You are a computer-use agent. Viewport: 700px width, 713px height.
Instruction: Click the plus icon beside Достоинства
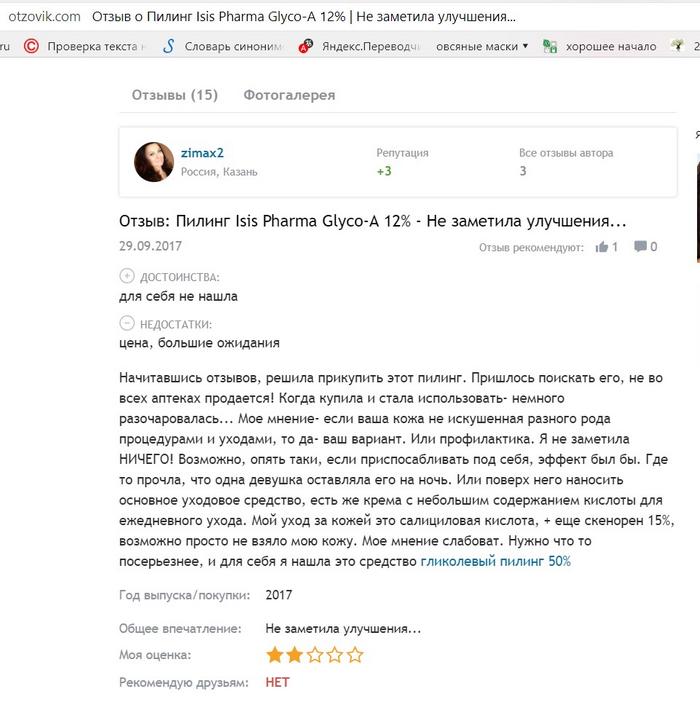(126, 277)
